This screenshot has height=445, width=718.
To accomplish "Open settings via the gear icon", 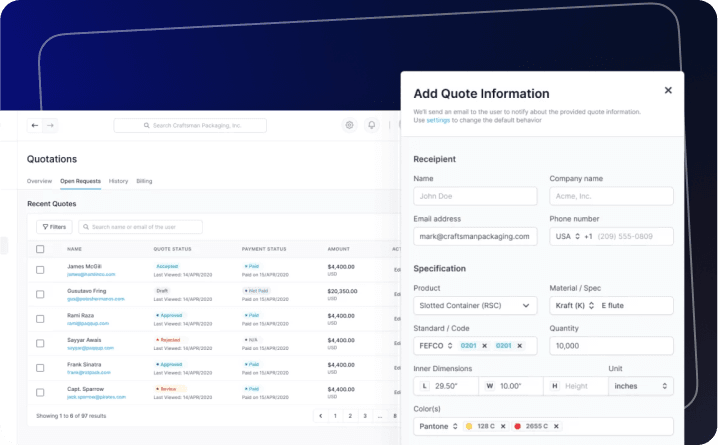I will [349, 126].
